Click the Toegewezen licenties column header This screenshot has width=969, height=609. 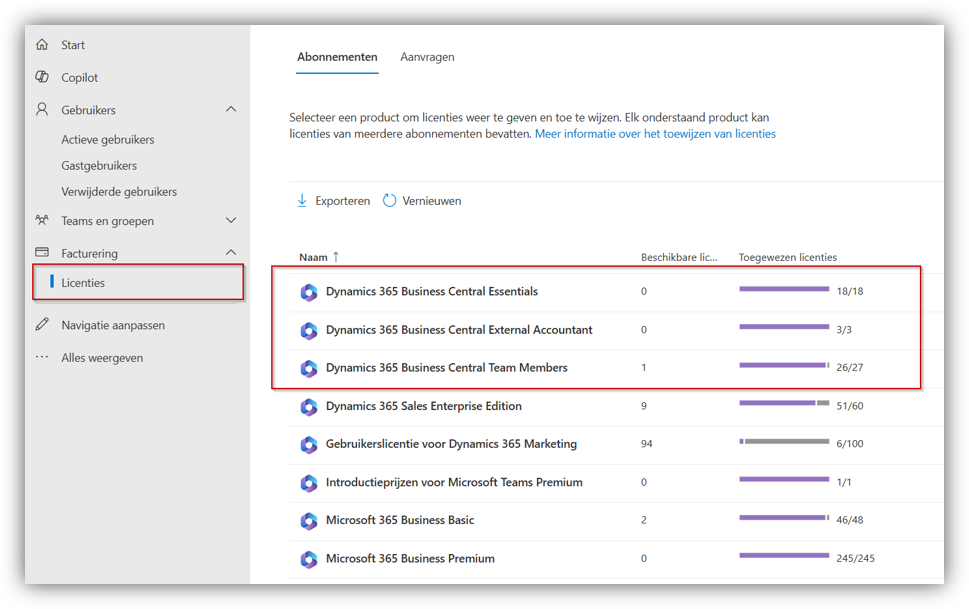pyautogui.click(x=788, y=257)
